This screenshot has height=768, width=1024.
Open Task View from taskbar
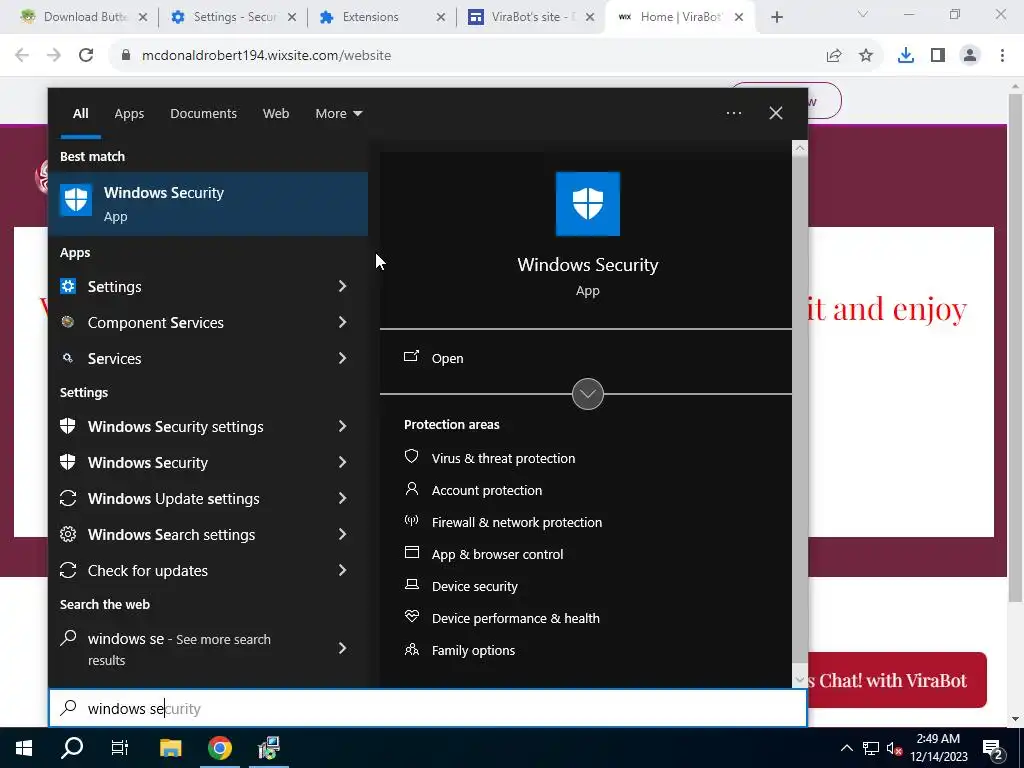click(120, 748)
